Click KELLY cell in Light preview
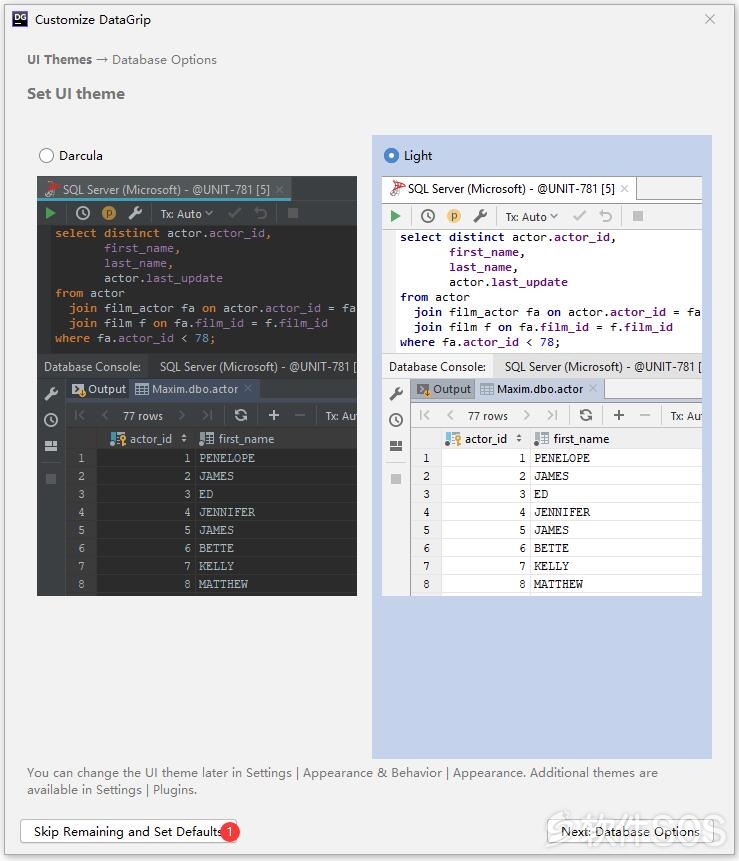This screenshot has height=861, width=739. pyautogui.click(x=551, y=566)
